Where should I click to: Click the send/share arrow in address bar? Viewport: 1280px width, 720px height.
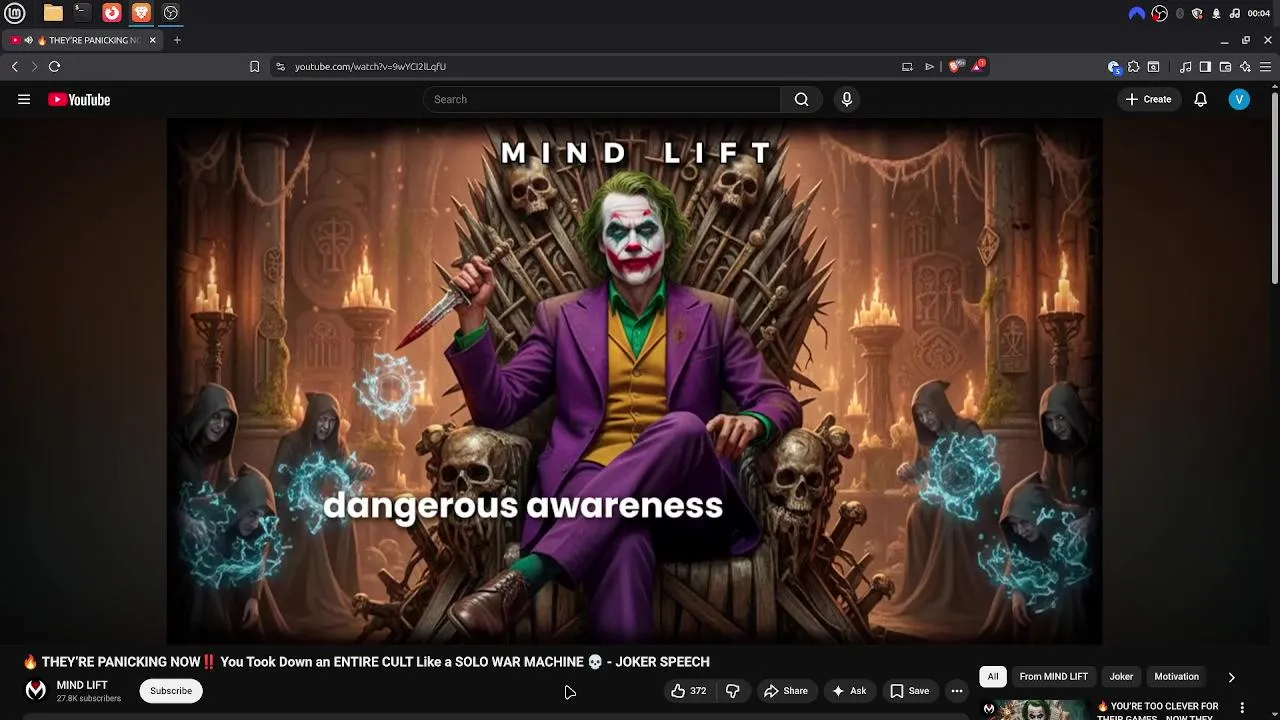[x=929, y=67]
